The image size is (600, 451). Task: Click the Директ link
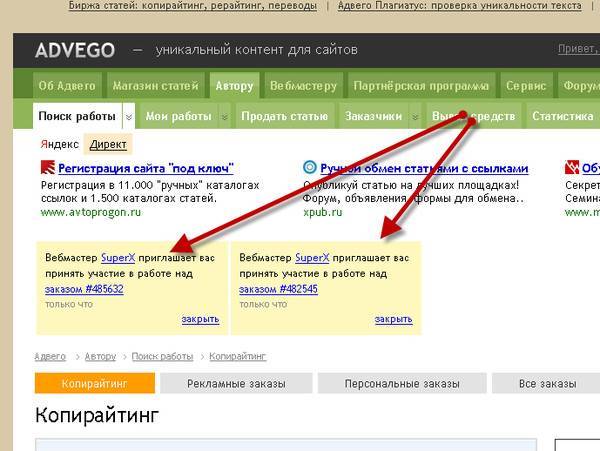pos(108,144)
